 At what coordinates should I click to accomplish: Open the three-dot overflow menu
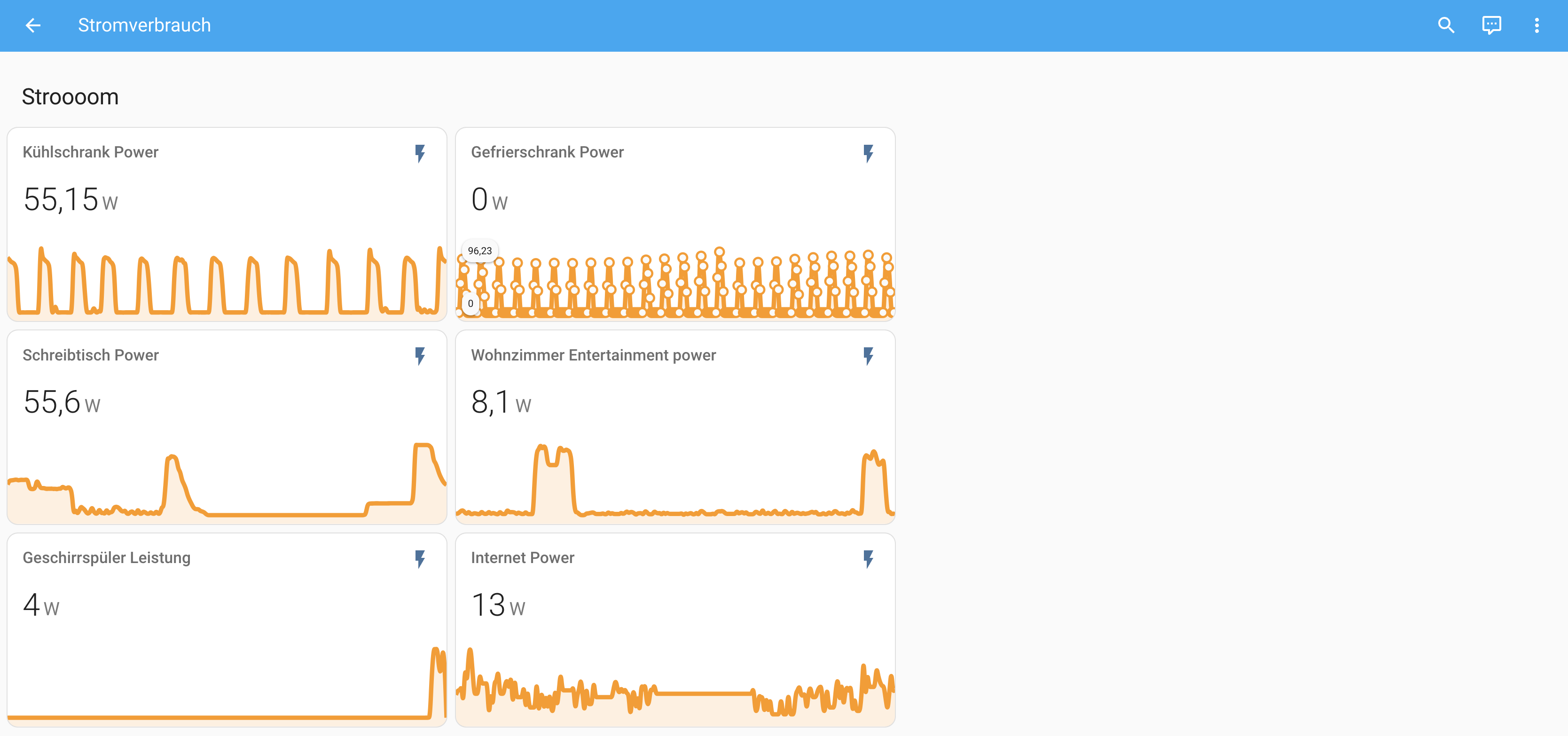point(1537,25)
